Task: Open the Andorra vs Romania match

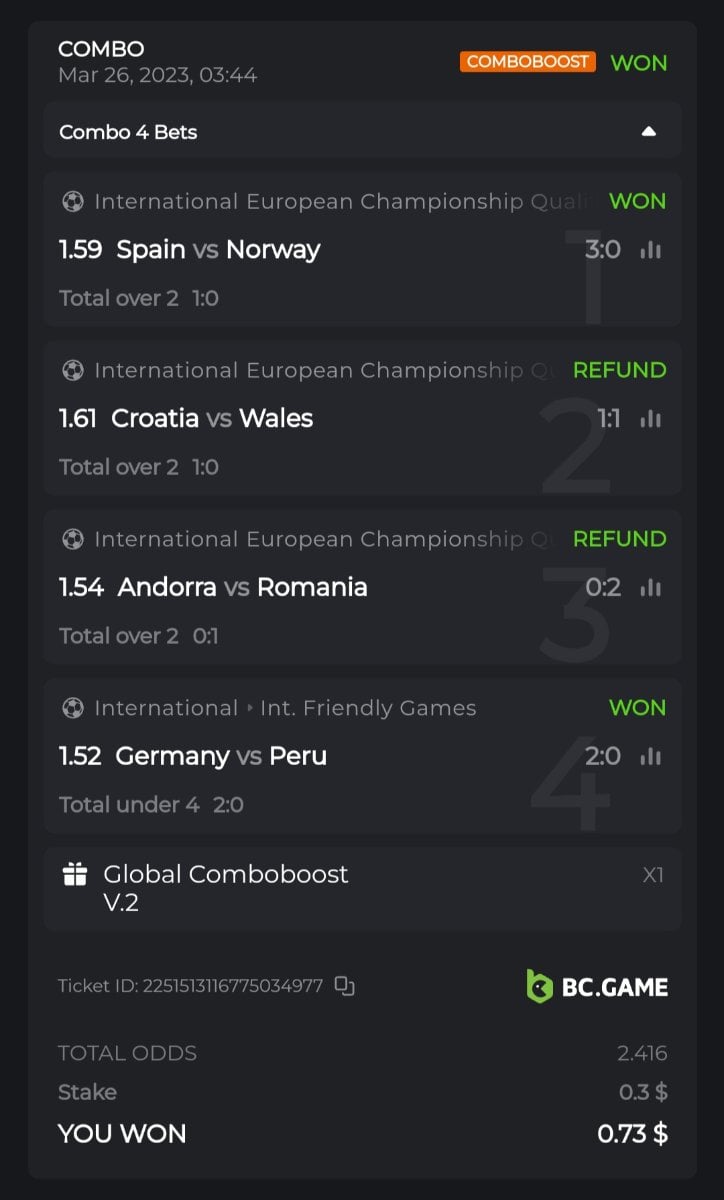Action: tap(242, 587)
